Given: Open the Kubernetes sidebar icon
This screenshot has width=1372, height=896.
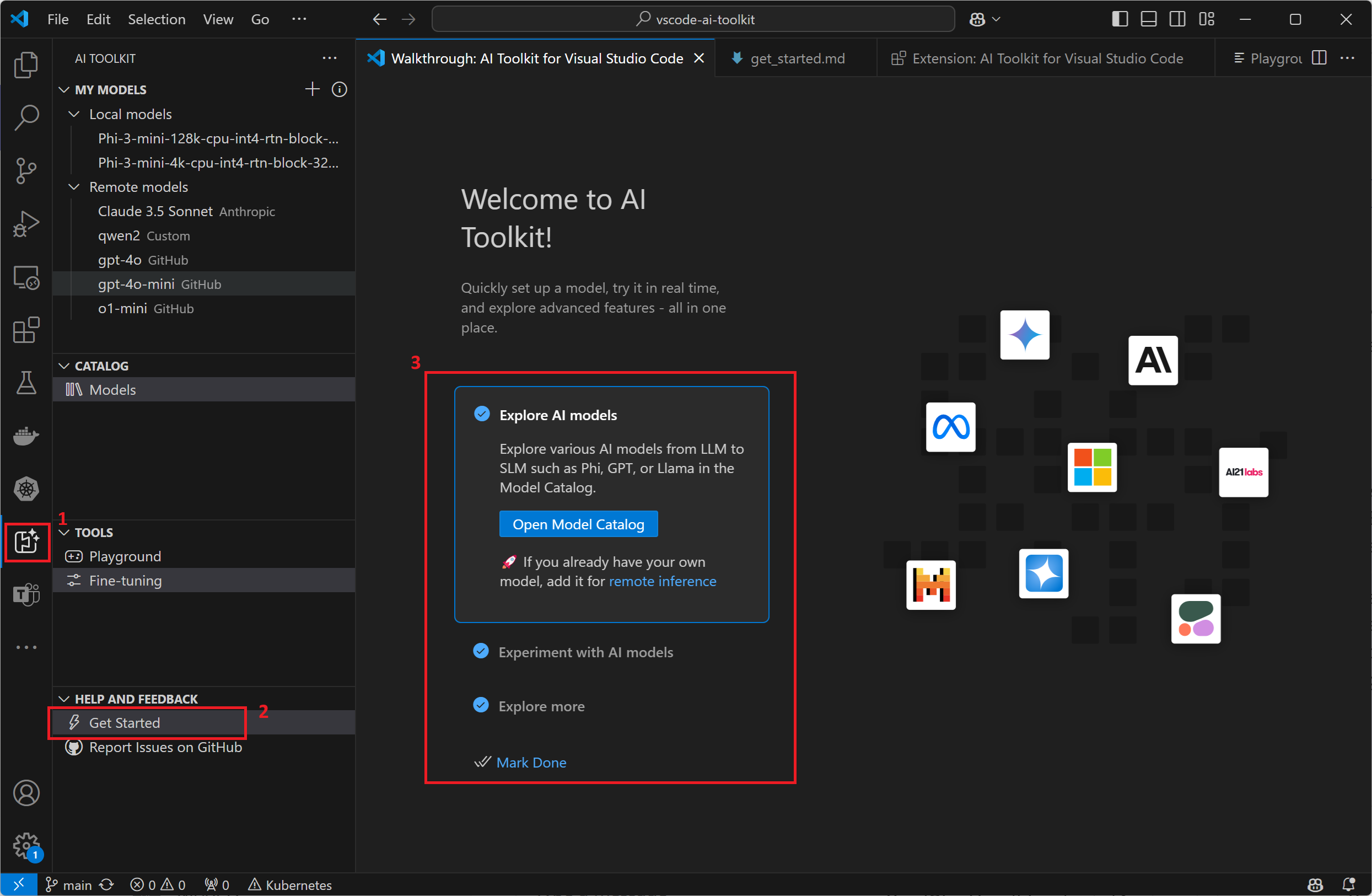Looking at the screenshot, I should (x=26, y=489).
